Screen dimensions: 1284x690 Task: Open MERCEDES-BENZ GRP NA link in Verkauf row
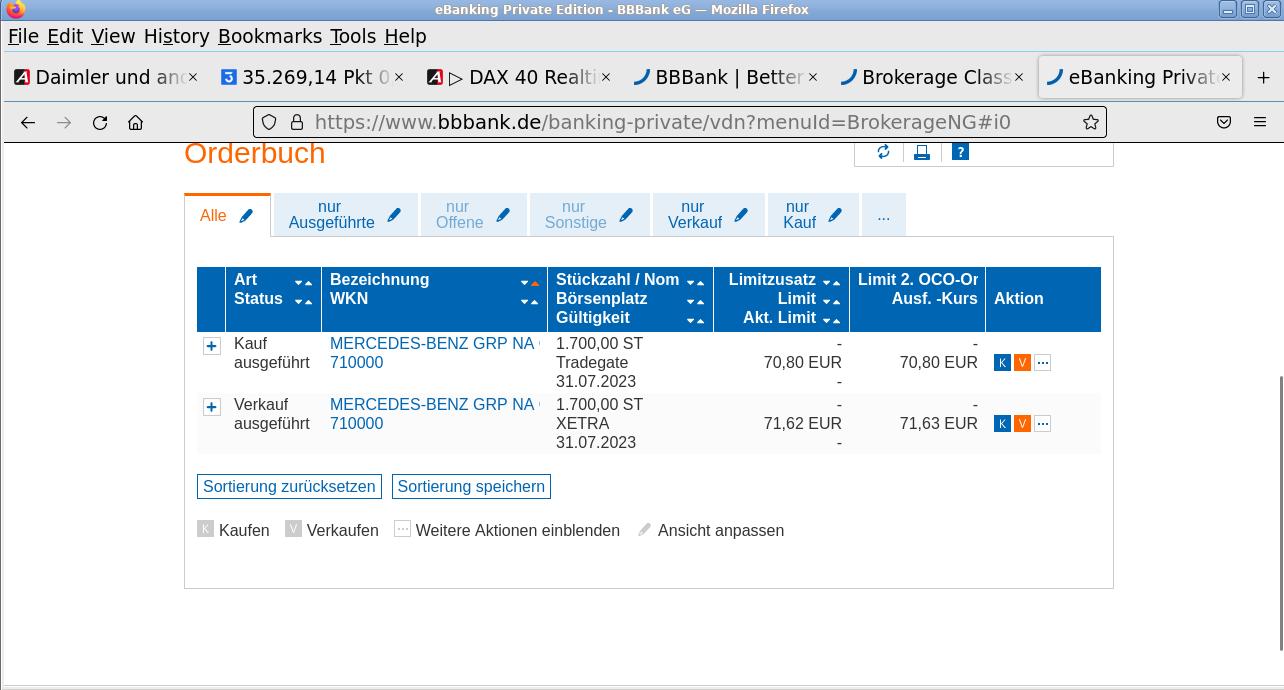[433, 404]
